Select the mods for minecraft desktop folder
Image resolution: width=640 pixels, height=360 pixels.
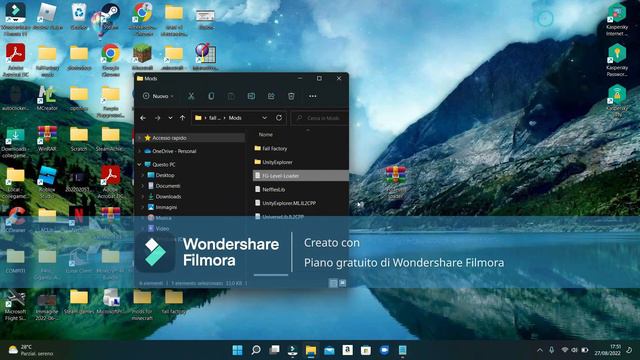pyautogui.click(x=142, y=304)
